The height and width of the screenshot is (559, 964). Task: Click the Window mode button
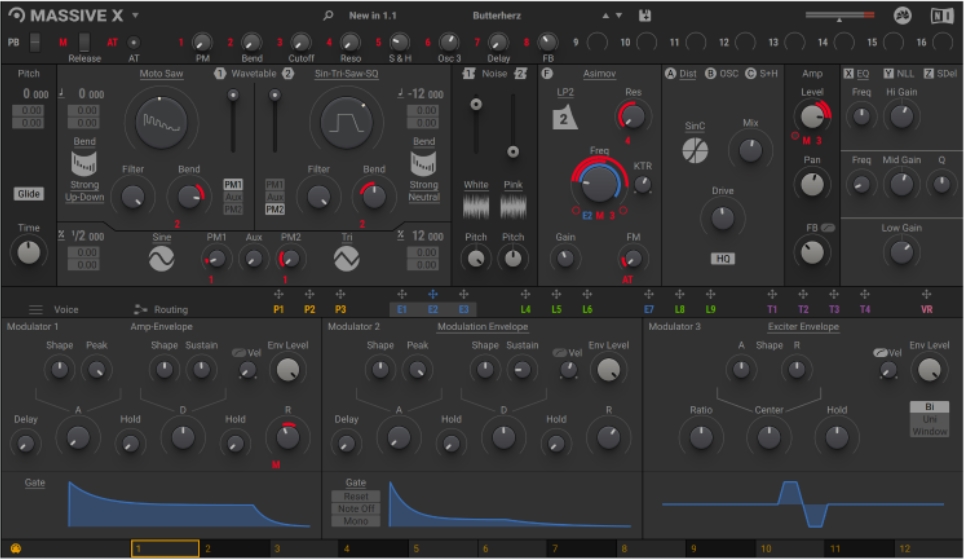coord(930,432)
